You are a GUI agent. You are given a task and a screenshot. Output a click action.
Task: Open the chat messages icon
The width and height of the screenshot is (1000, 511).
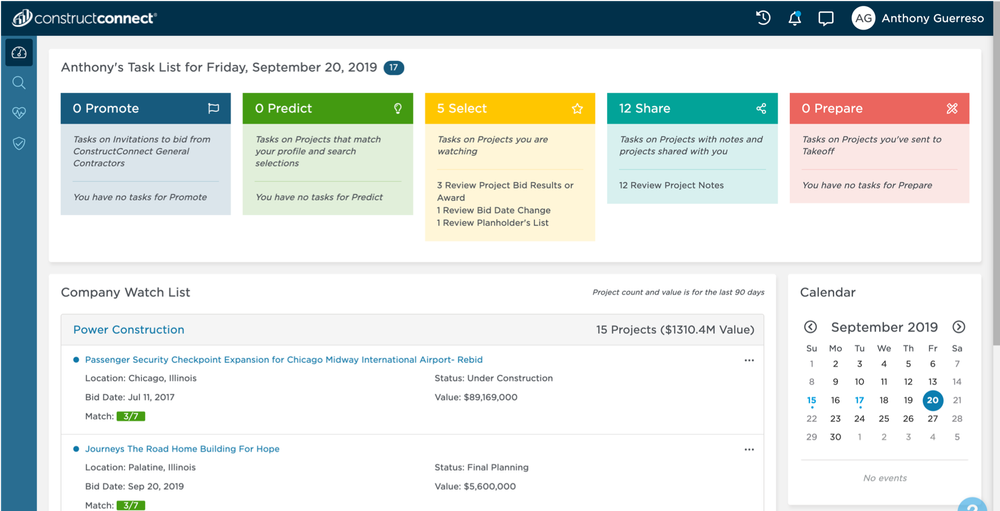point(826,19)
